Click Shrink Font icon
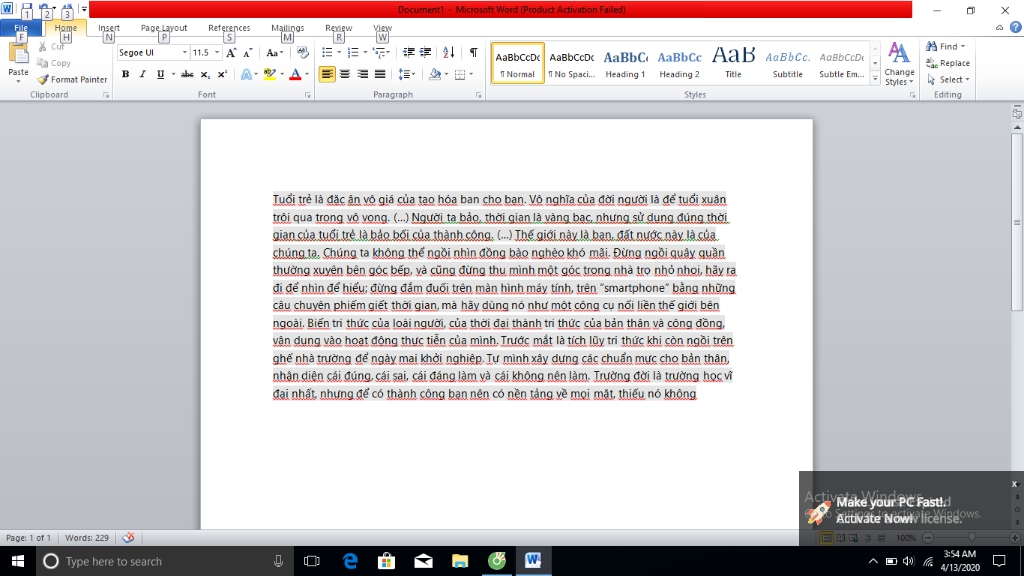The image size is (1024, 576). (x=248, y=53)
